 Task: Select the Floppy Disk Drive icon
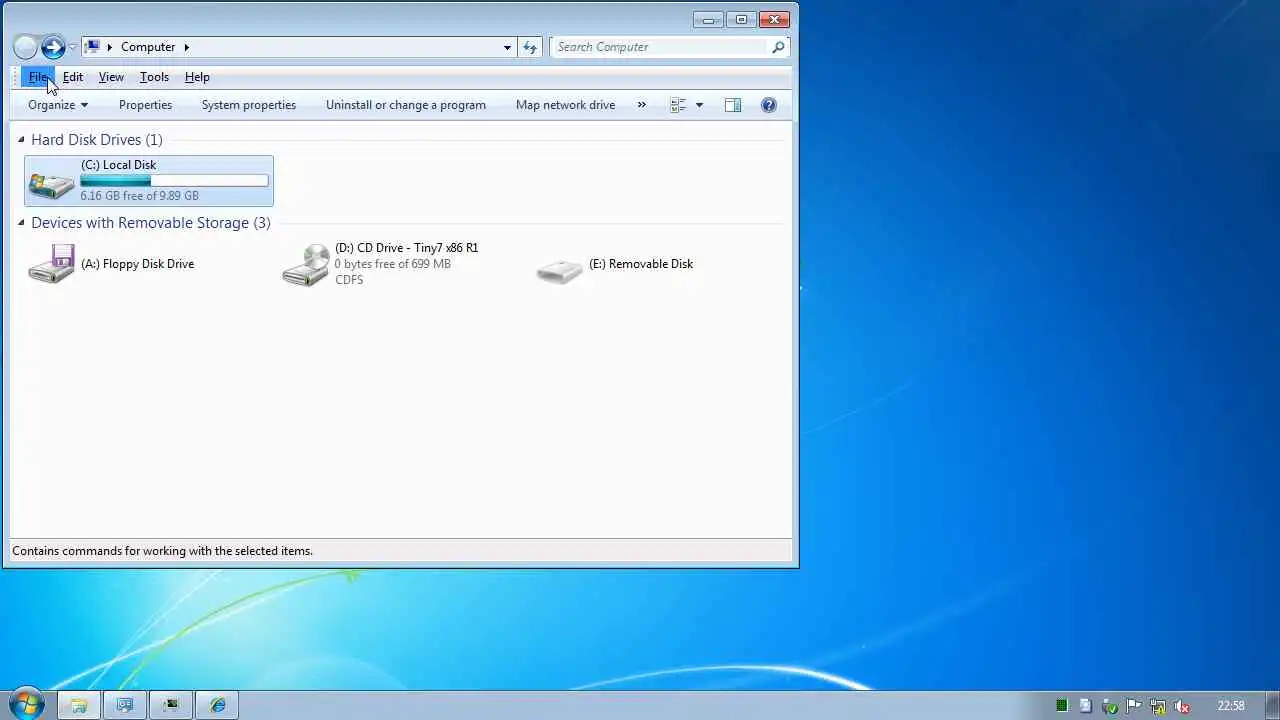[x=51, y=264]
